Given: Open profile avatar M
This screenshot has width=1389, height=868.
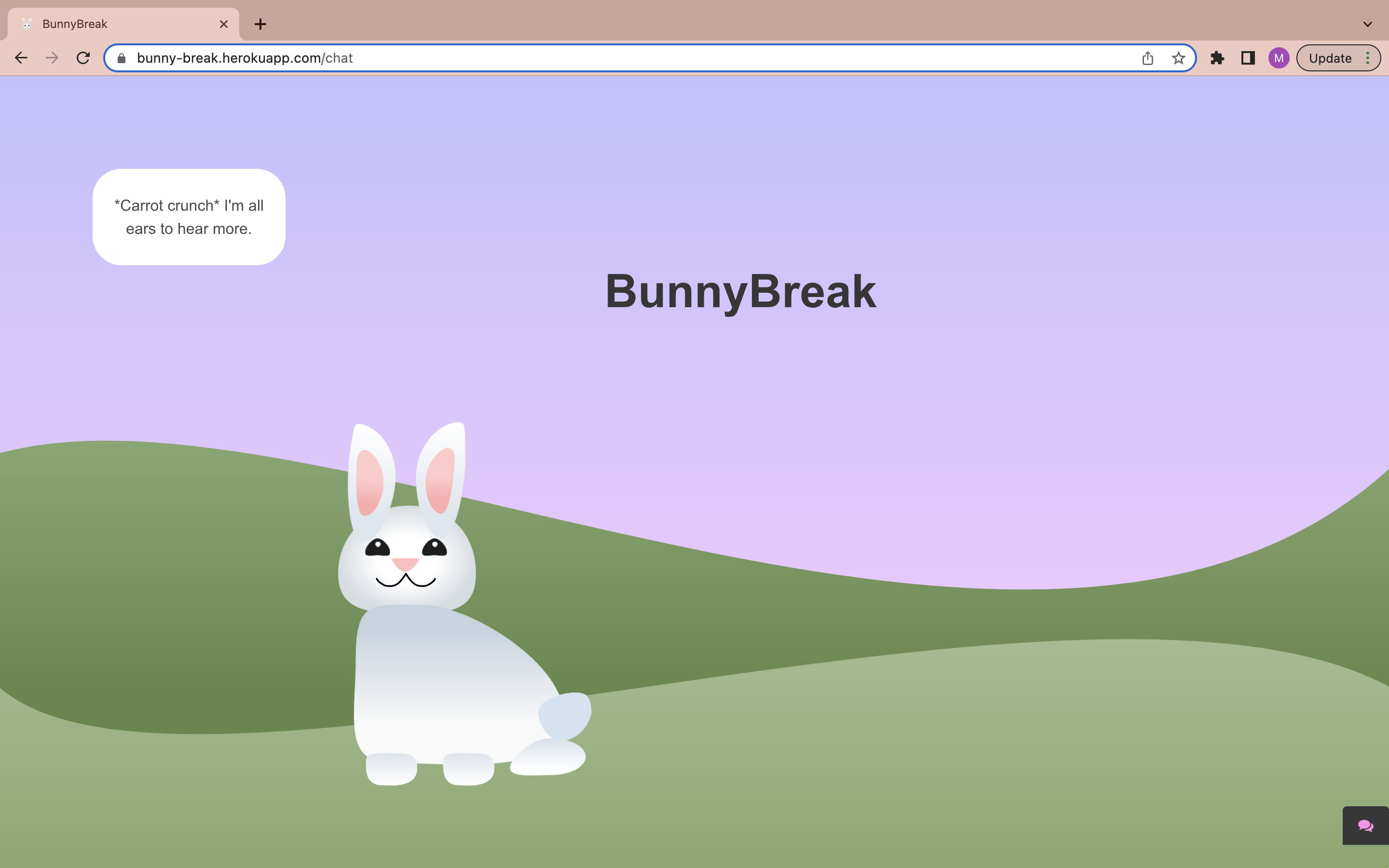Looking at the screenshot, I should (x=1278, y=58).
